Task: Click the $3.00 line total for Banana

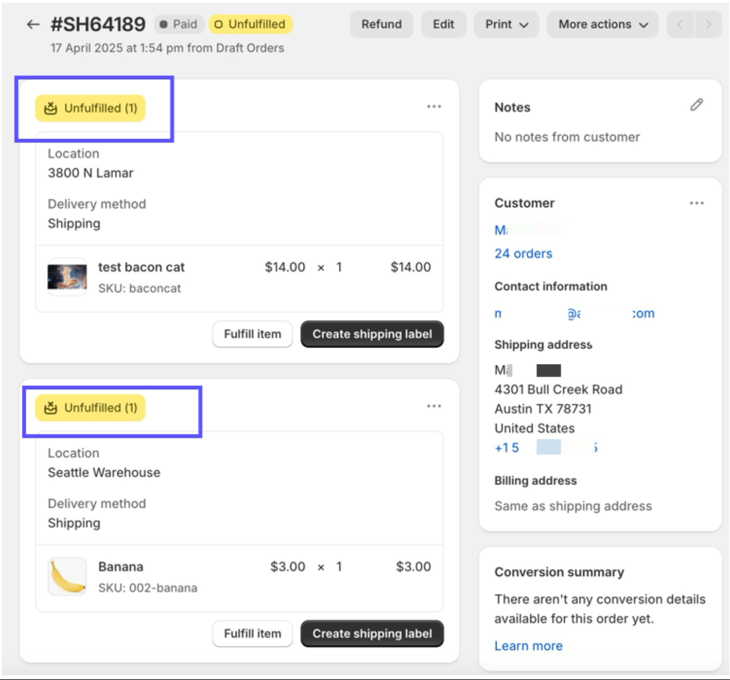Action: pyautogui.click(x=413, y=566)
